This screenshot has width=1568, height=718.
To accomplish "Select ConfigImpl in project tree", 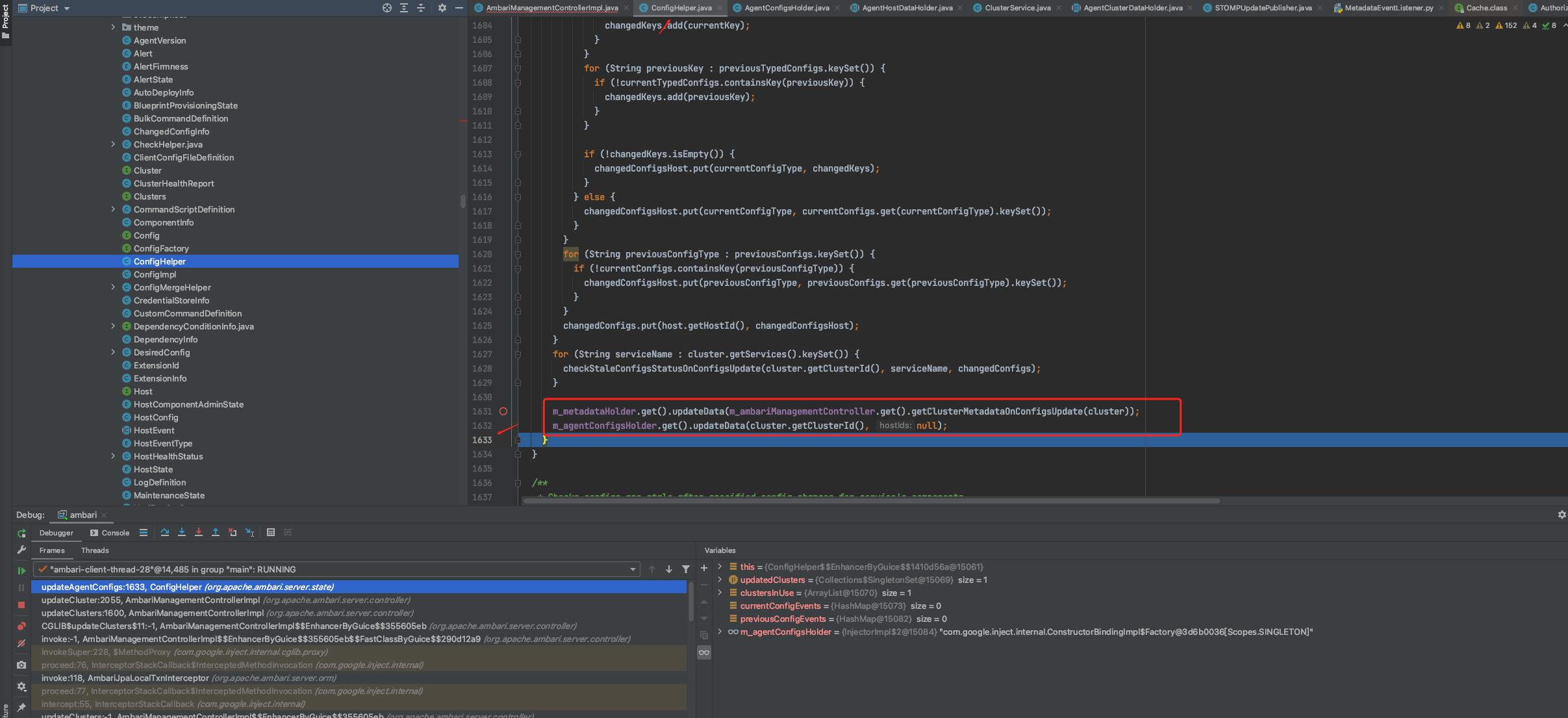I will pyautogui.click(x=155, y=274).
